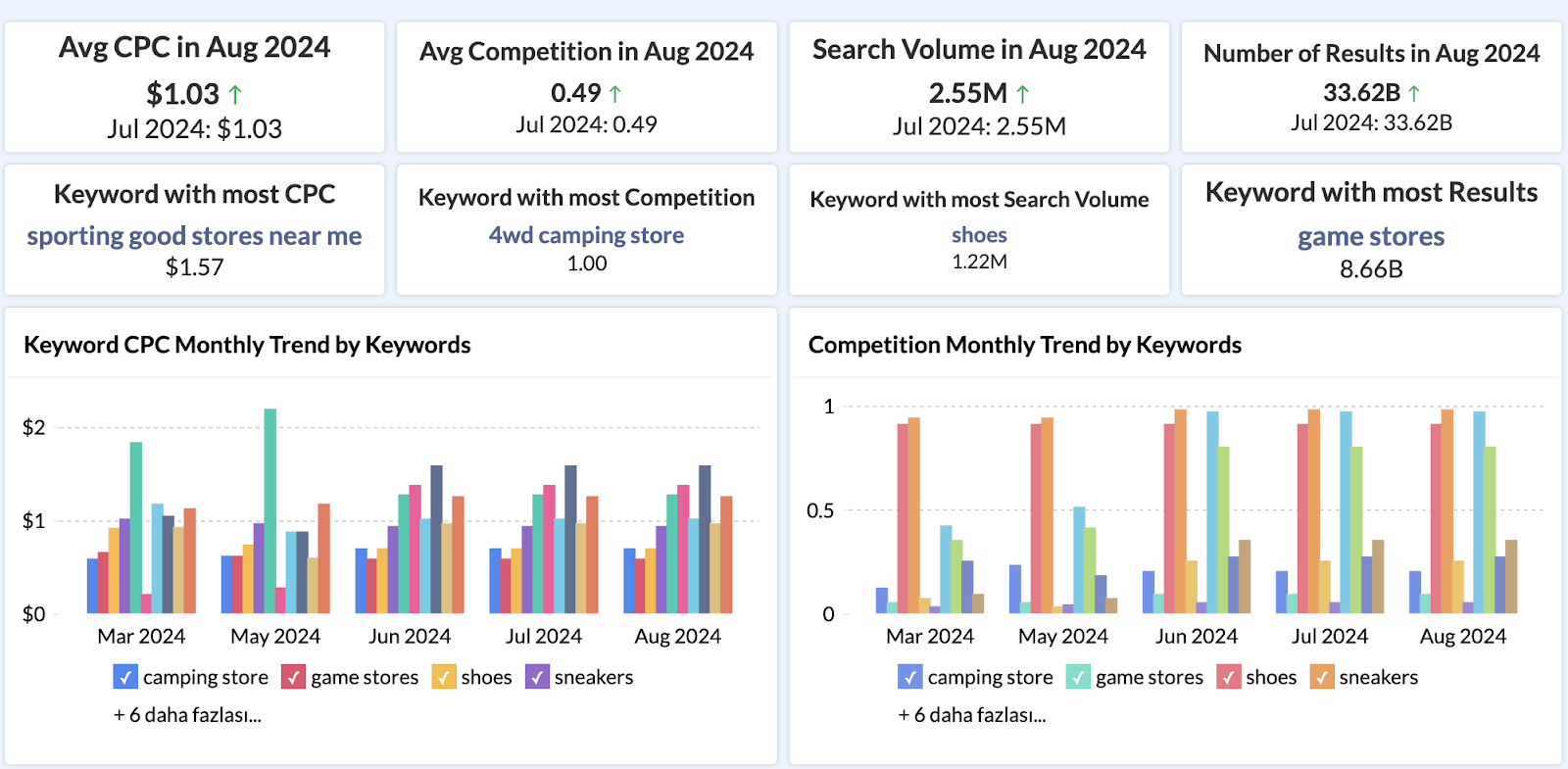Disable sneakers series in the CPC chart legend
Screen dimensions: 1568x769
(x=537, y=677)
